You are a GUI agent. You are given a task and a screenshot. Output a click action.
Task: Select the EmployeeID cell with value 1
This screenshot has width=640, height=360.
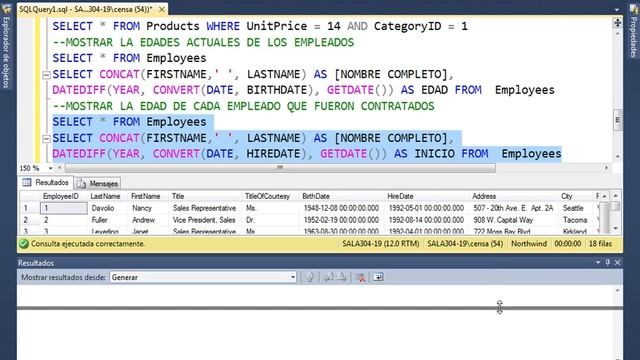point(64,208)
